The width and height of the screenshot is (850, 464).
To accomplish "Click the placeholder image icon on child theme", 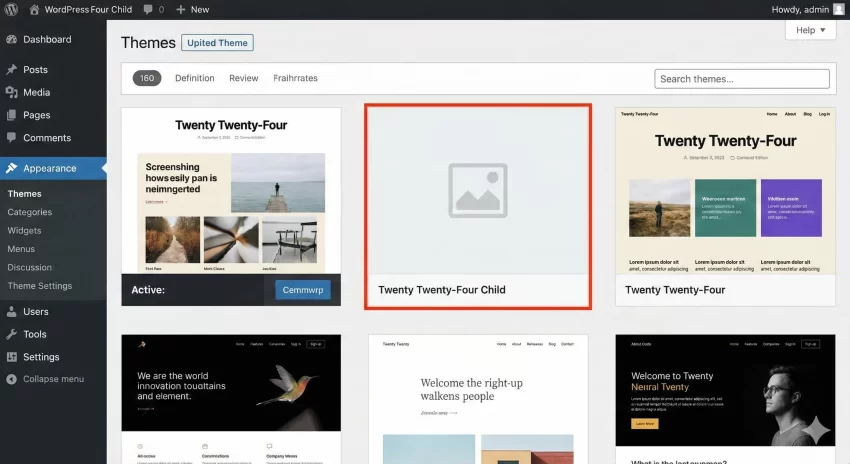I will pyautogui.click(x=478, y=190).
